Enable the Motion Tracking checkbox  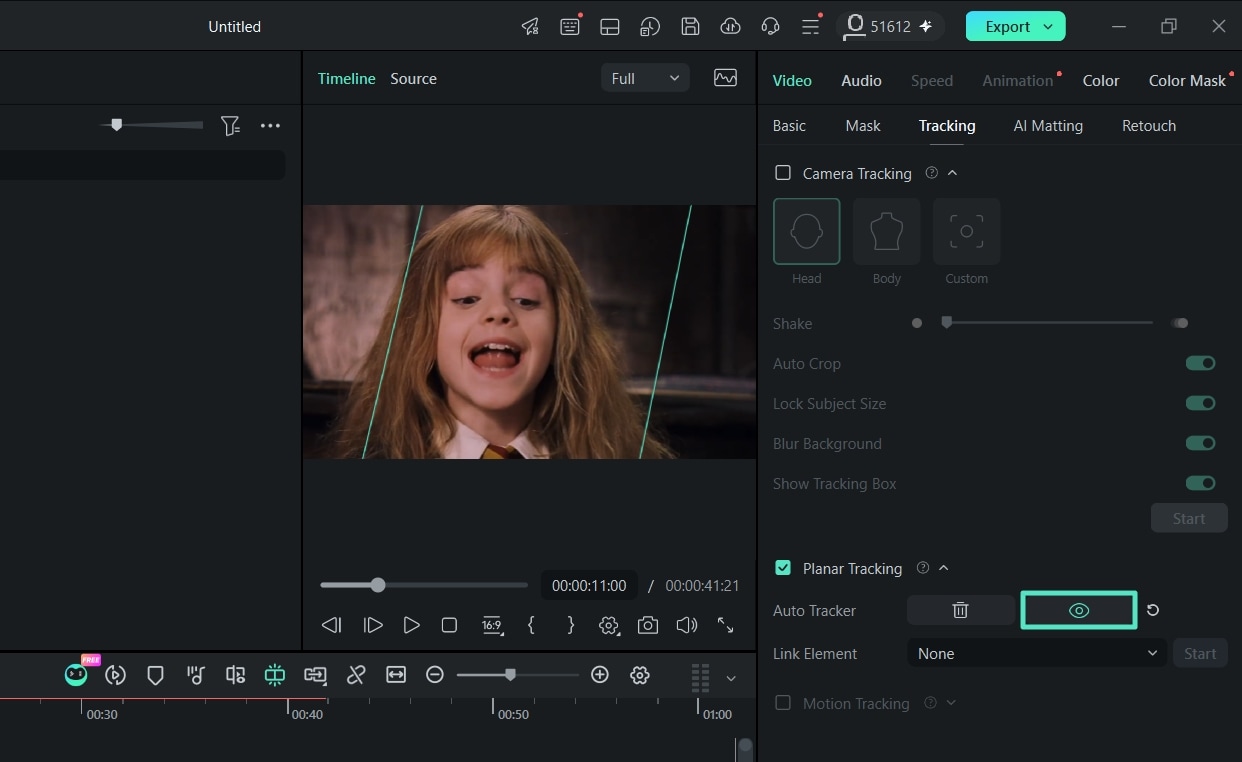(x=783, y=703)
